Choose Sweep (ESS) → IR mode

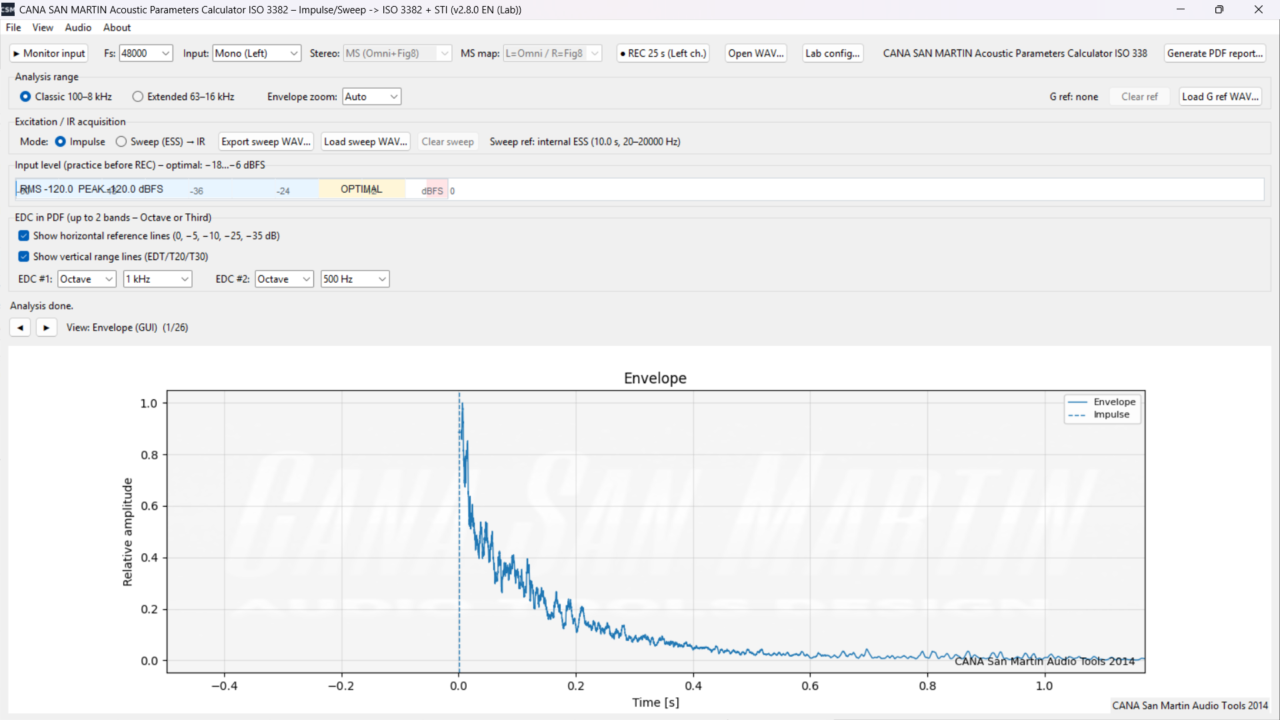coord(121,142)
